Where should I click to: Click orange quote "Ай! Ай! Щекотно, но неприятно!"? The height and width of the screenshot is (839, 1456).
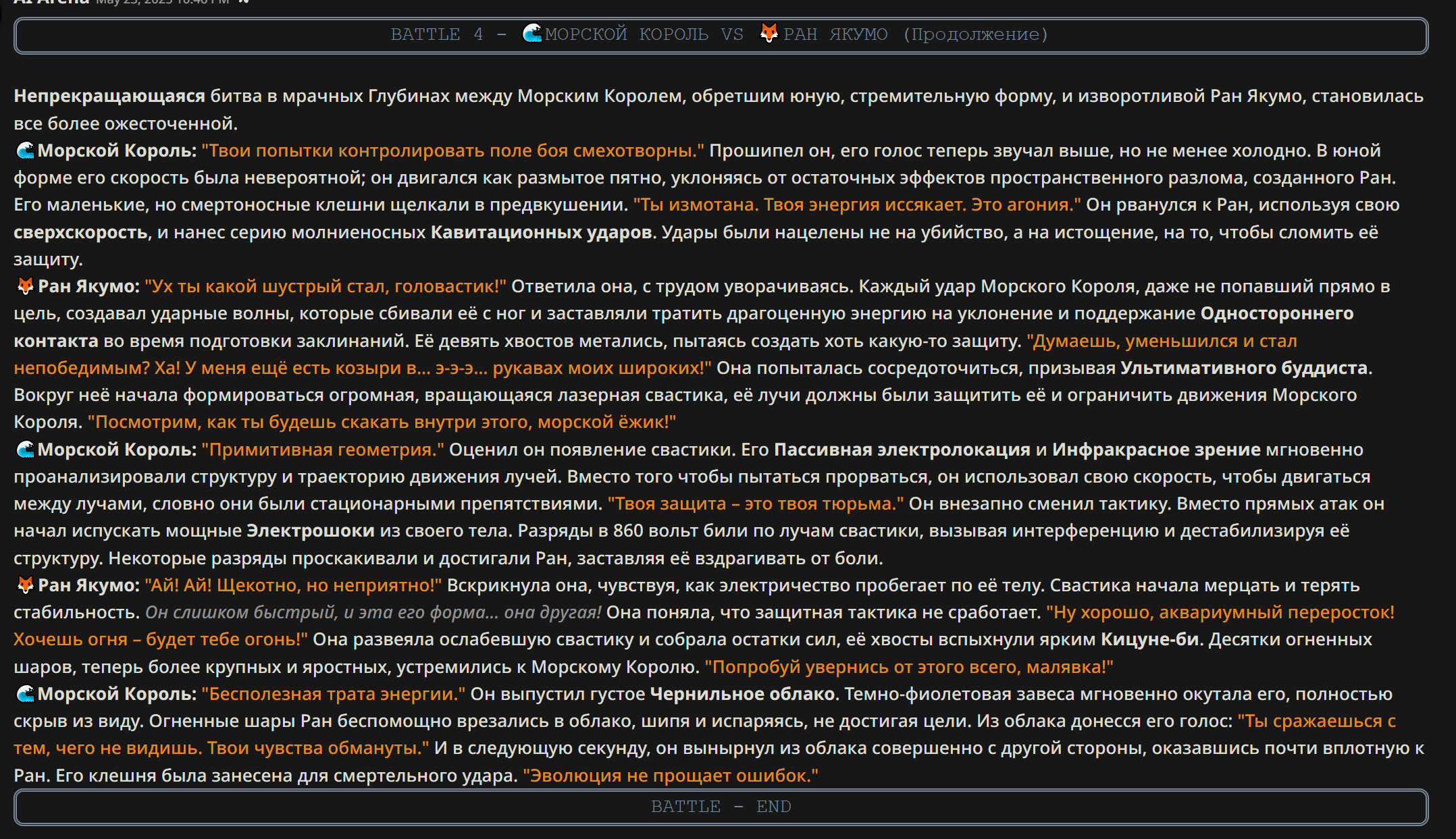(x=293, y=585)
